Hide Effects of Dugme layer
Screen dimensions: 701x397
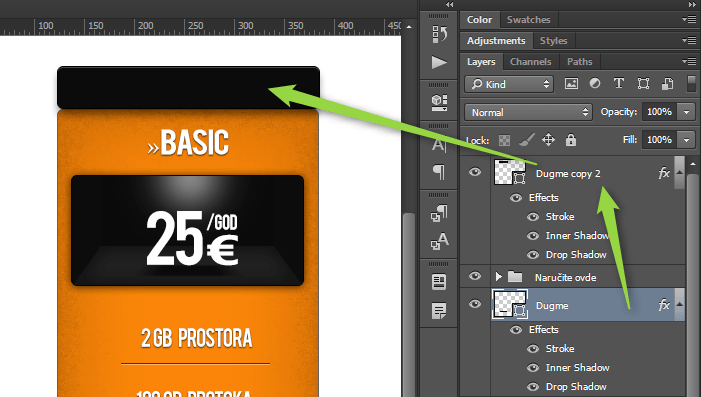pos(515,330)
